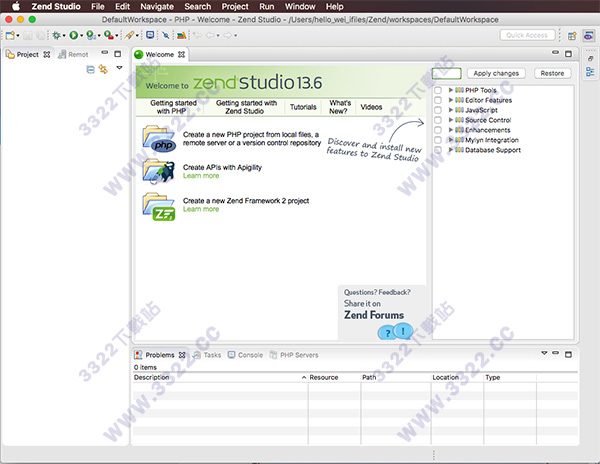Check the Source Control checkbox
This screenshot has height=464, width=600.
438,120
